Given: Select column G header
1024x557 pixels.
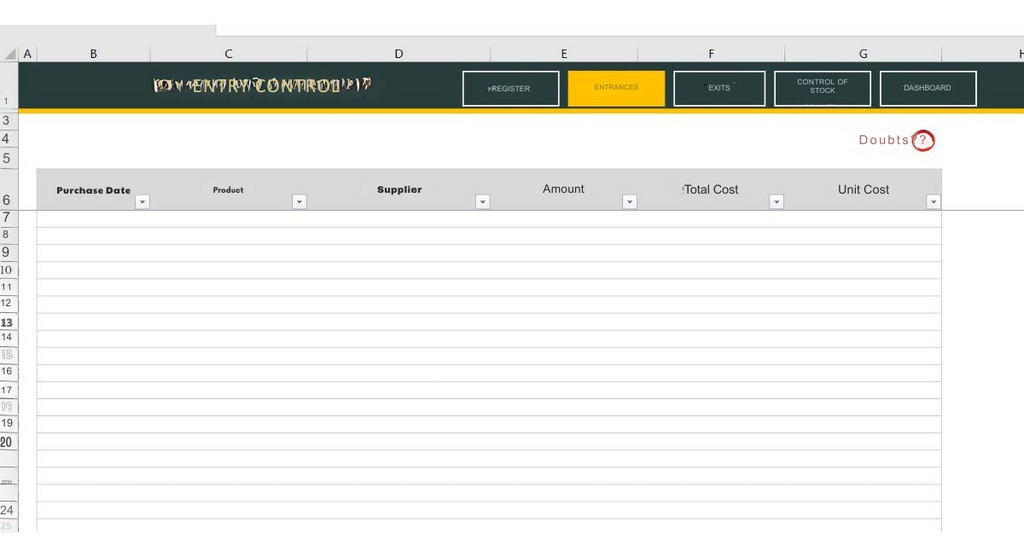Looking at the screenshot, I should click(x=863, y=54).
